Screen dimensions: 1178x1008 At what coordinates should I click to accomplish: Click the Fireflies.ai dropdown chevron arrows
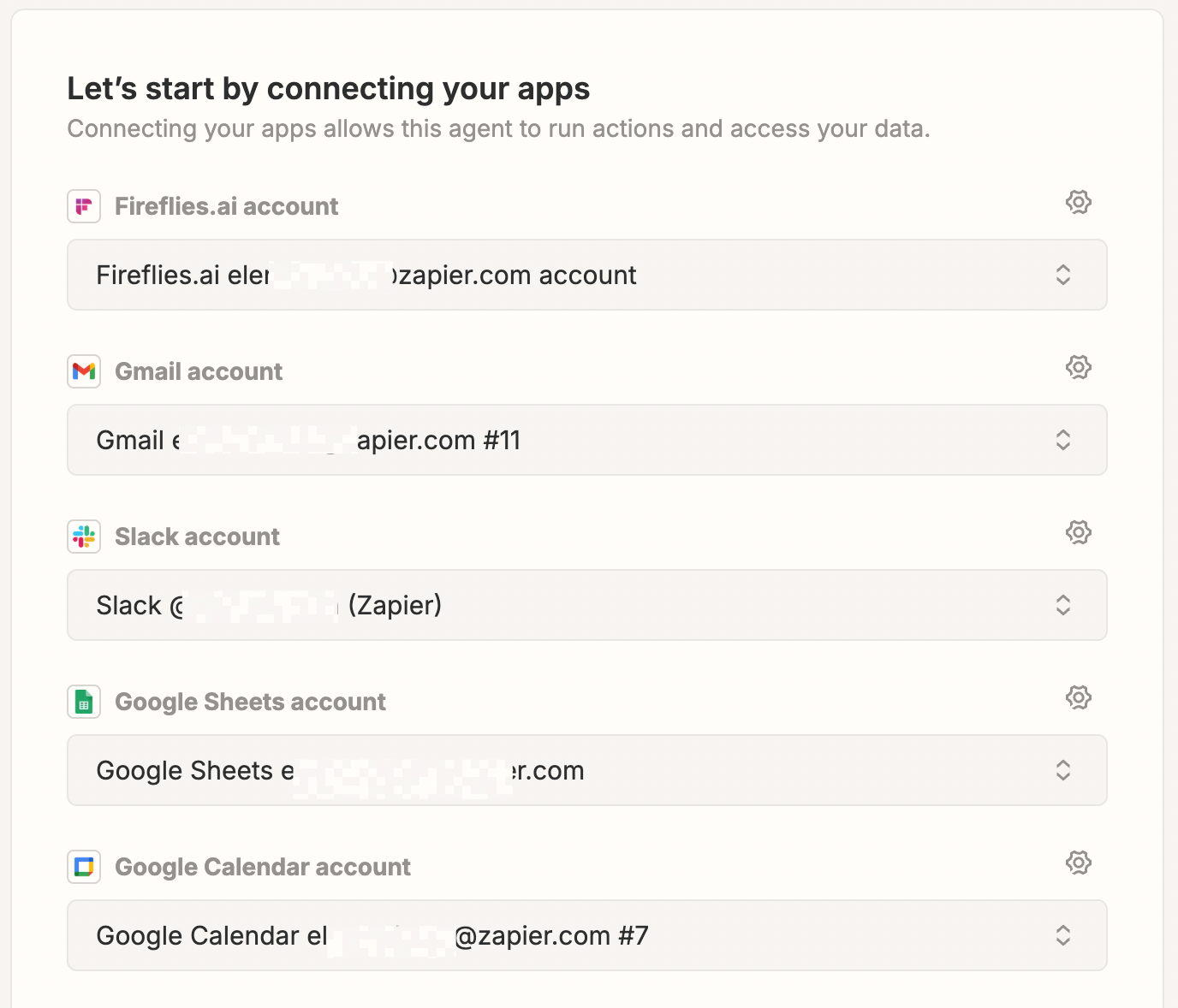point(1063,275)
